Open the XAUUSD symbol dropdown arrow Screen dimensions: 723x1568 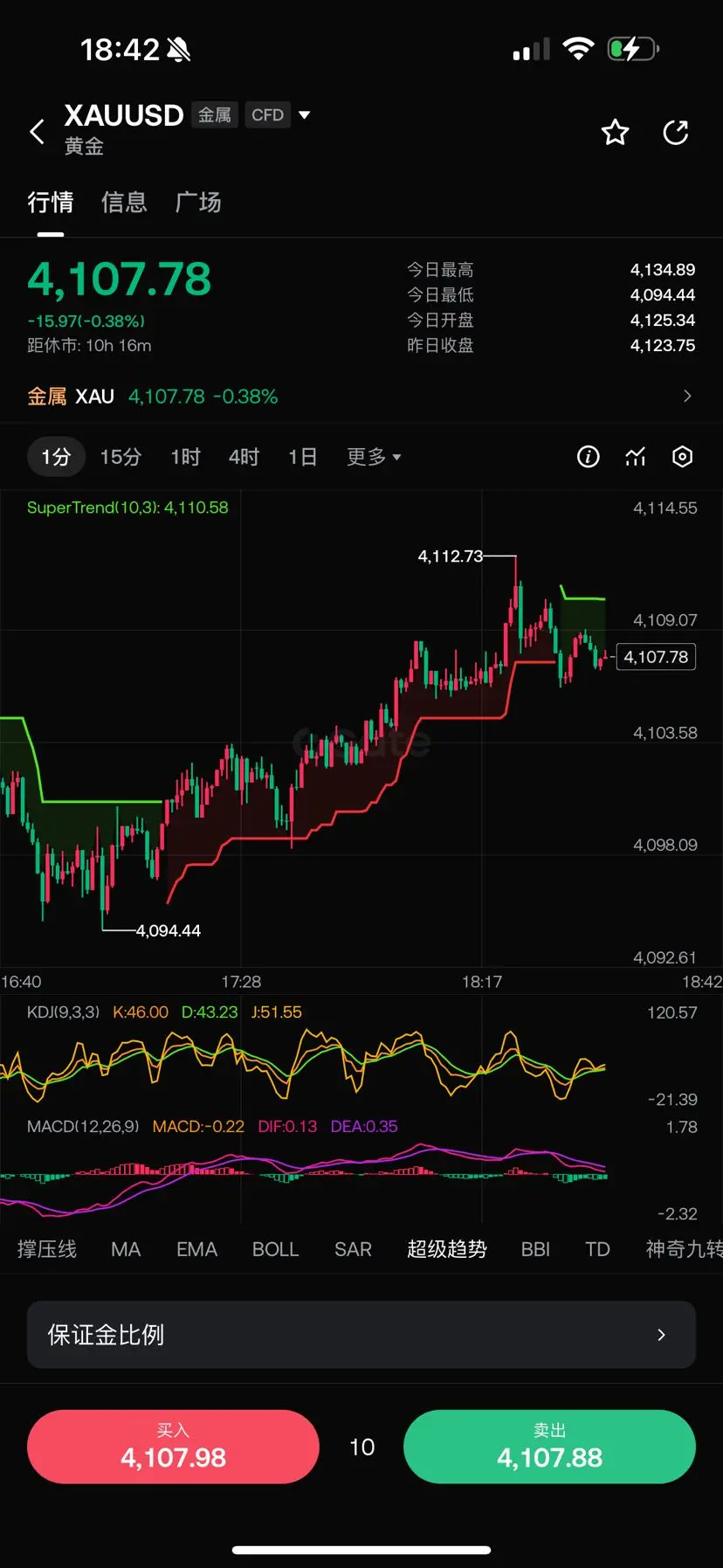coord(304,114)
